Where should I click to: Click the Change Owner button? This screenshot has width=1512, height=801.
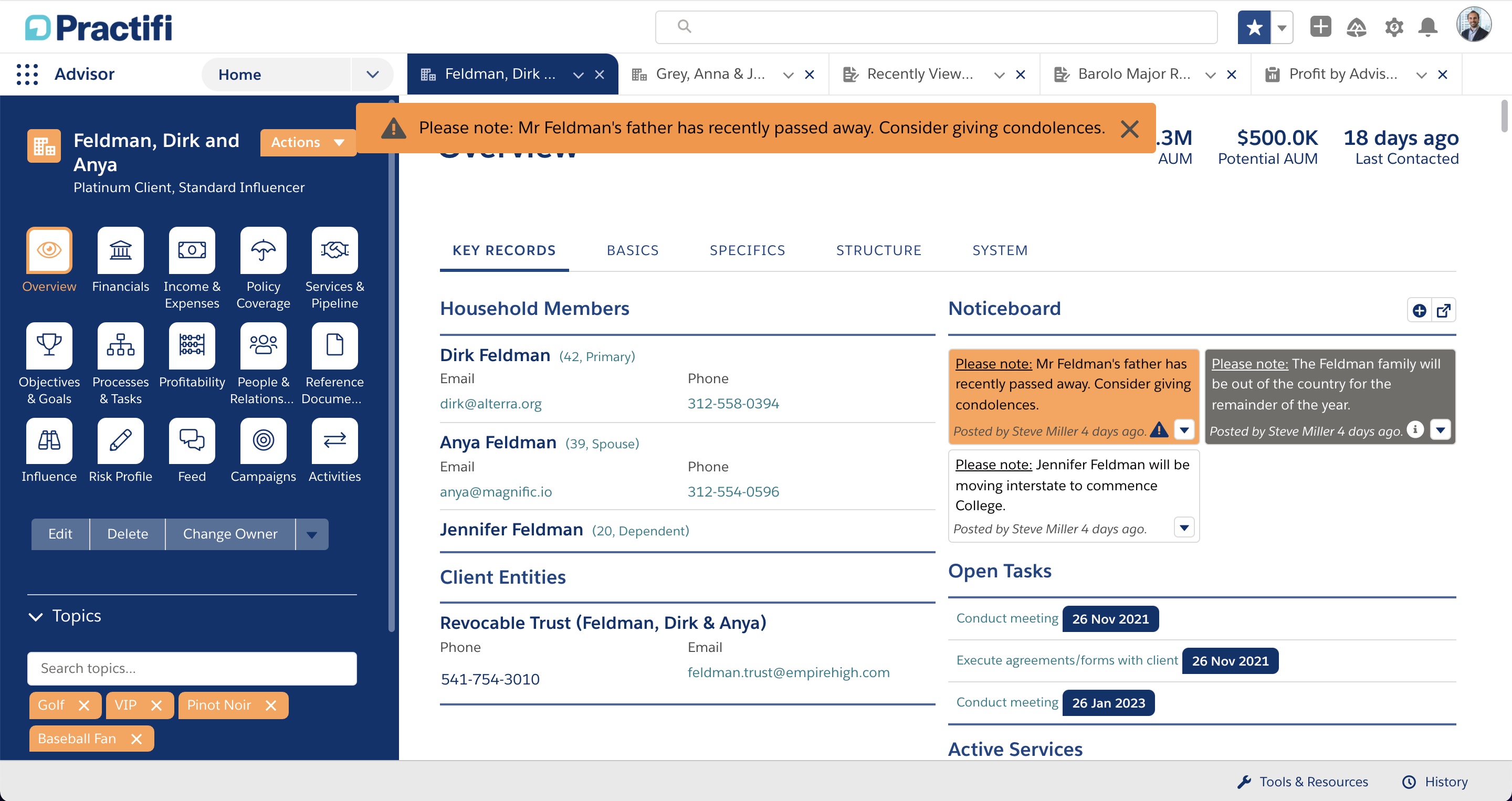[x=230, y=534]
